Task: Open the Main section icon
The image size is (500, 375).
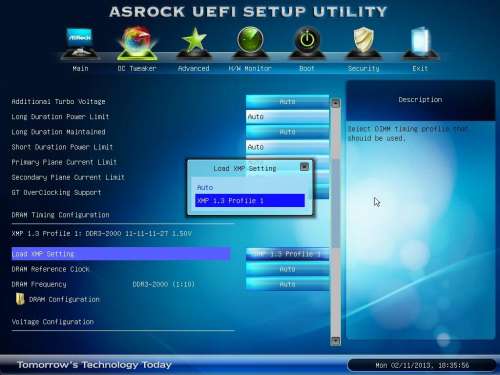Action: 80,43
